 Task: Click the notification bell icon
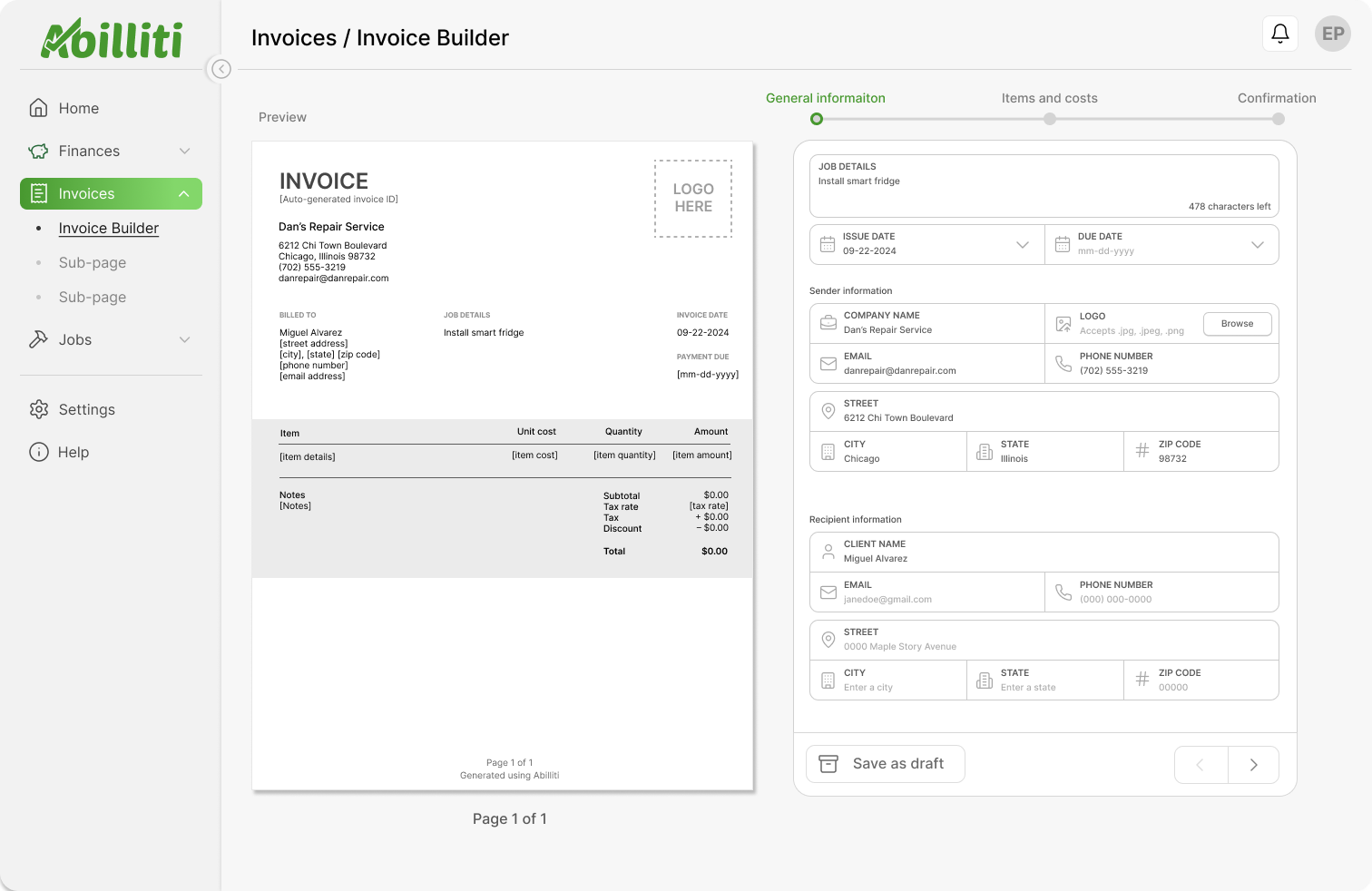1279,34
